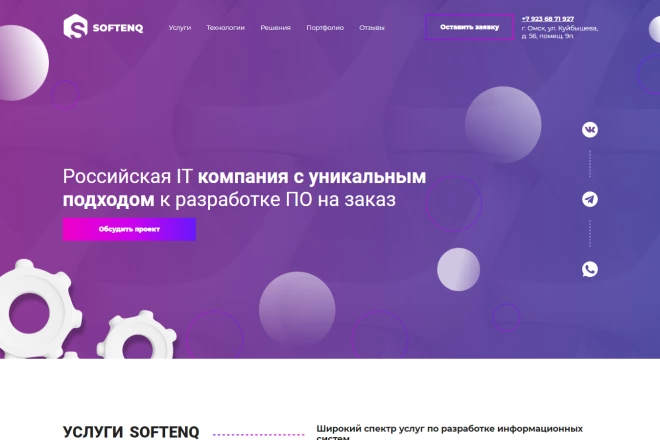
Task: Click the hero headline about Российская IT компания
Action: [x=244, y=188]
